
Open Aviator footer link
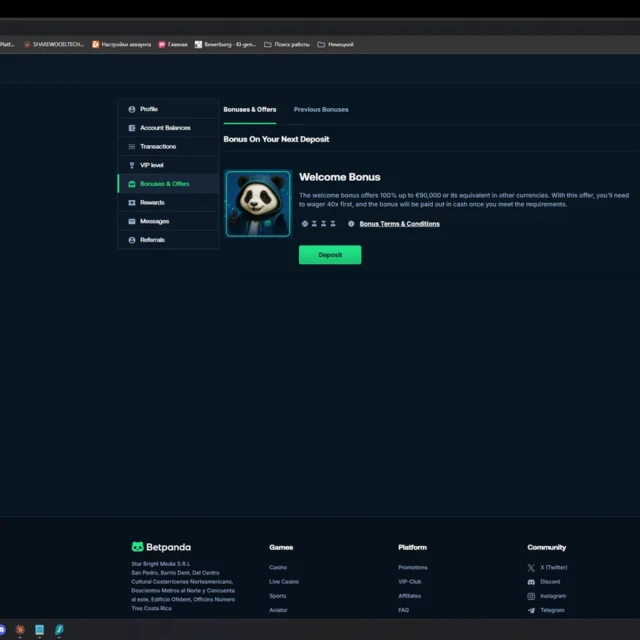278,610
